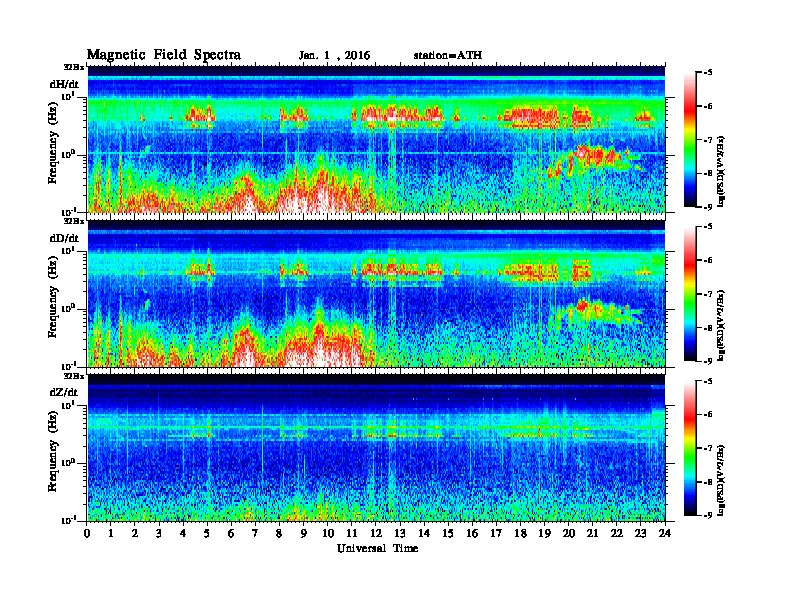The width and height of the screenshot is (792, 612).
Task: Click hour 6 on the Universal Time axis
Action: click(232, 533)
